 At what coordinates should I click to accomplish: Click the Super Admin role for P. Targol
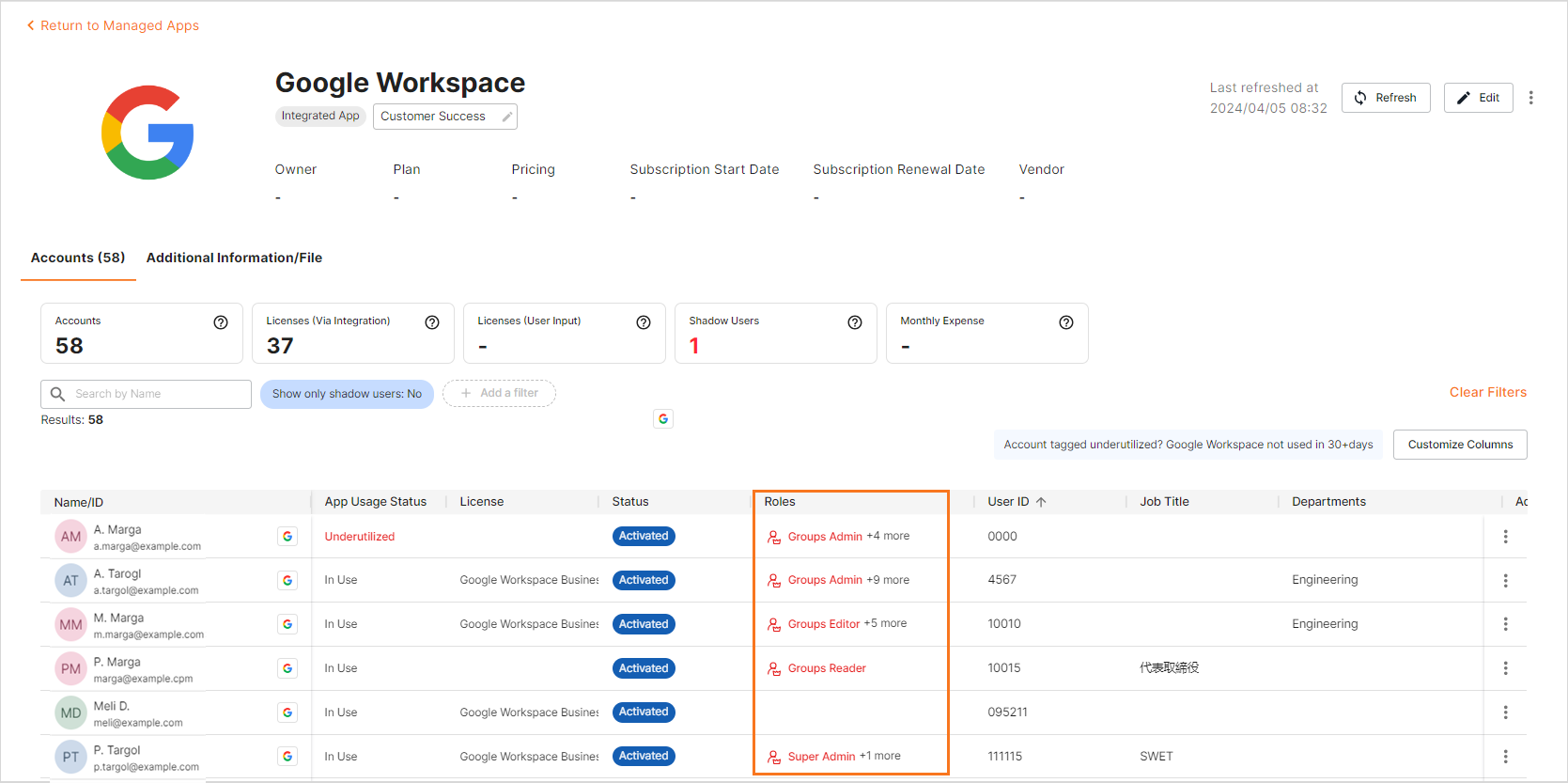coord(821,757)
